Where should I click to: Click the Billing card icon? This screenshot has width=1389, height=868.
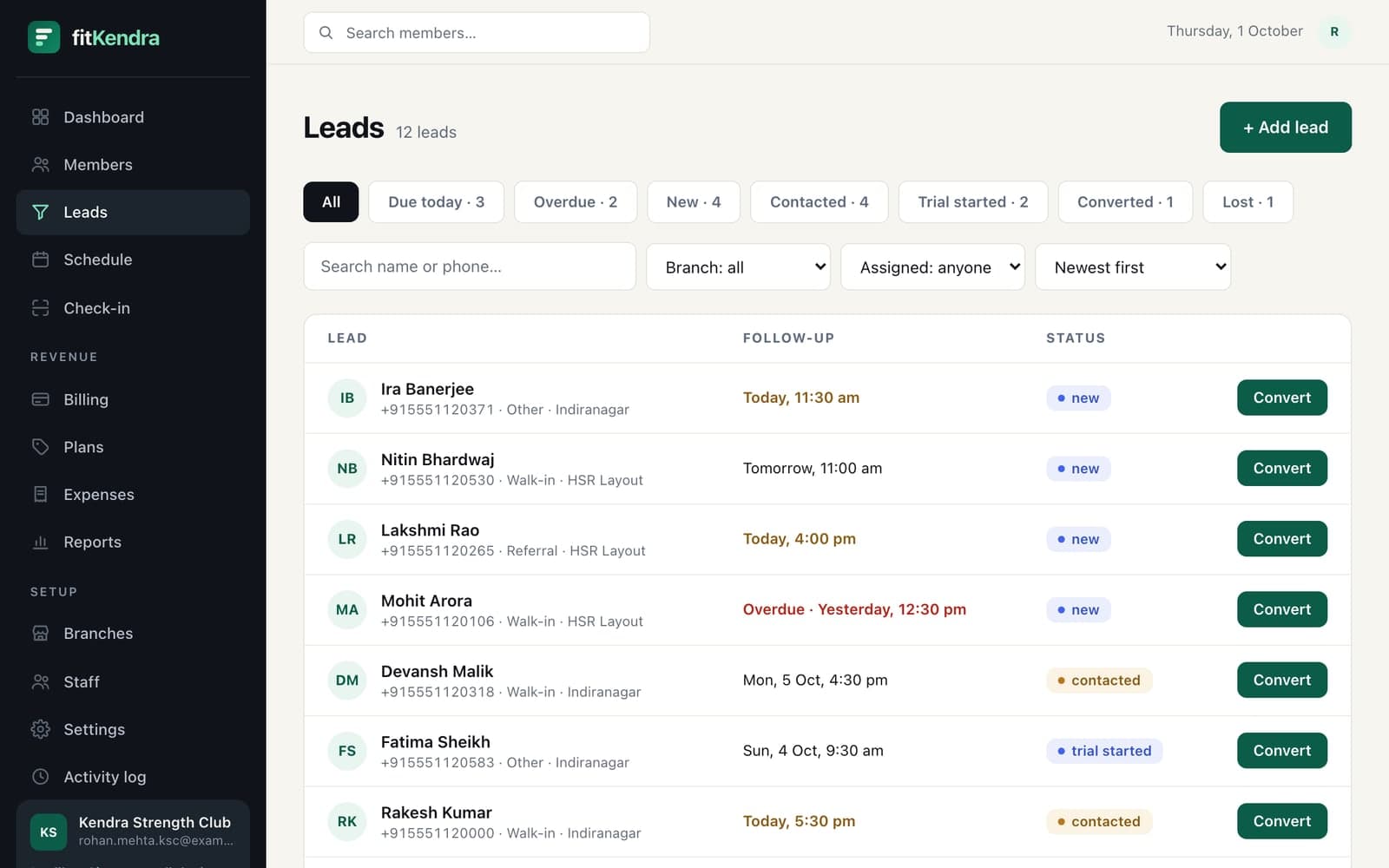(41, 399)
